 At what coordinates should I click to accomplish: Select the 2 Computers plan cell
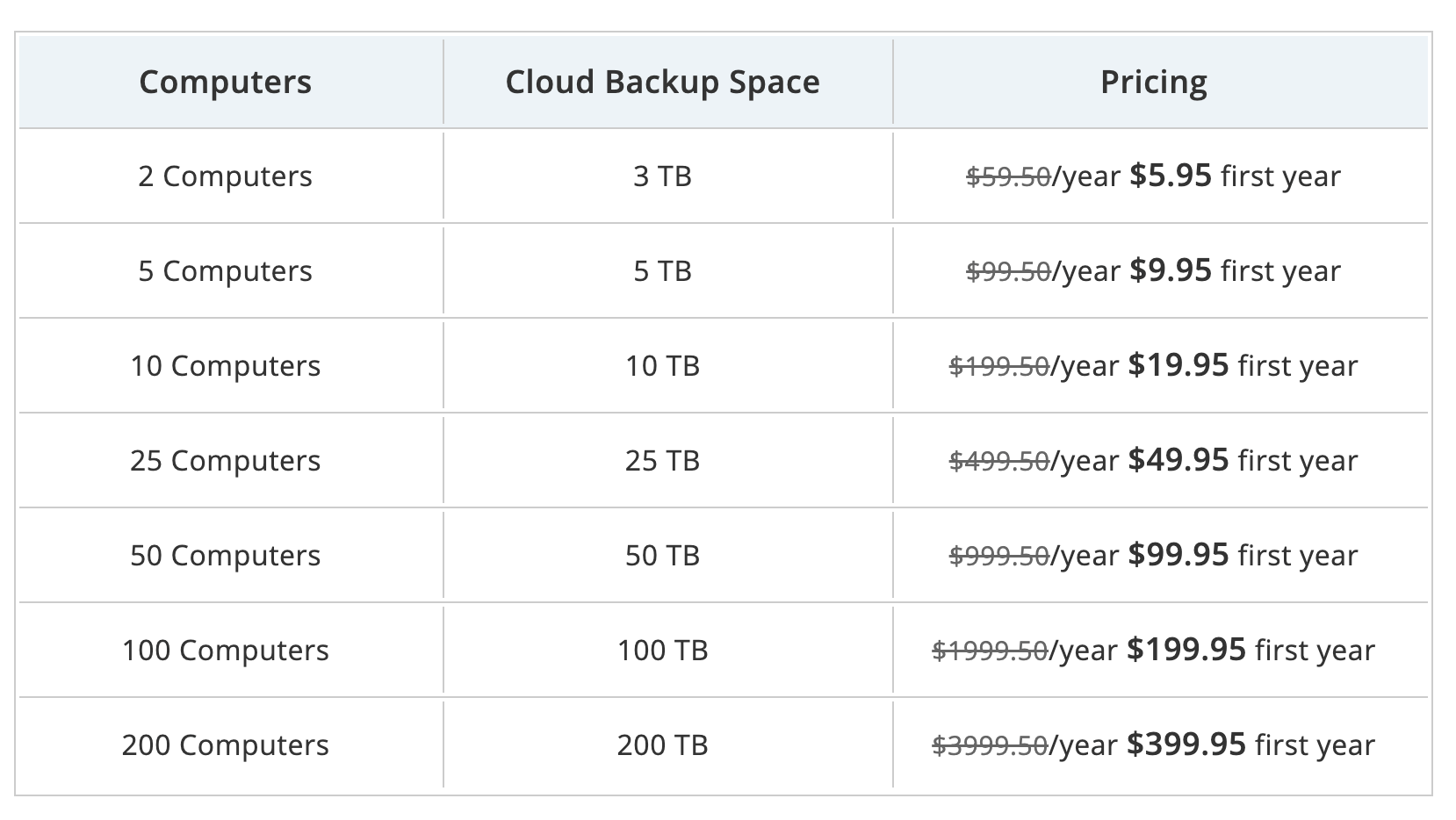(226, 176)
